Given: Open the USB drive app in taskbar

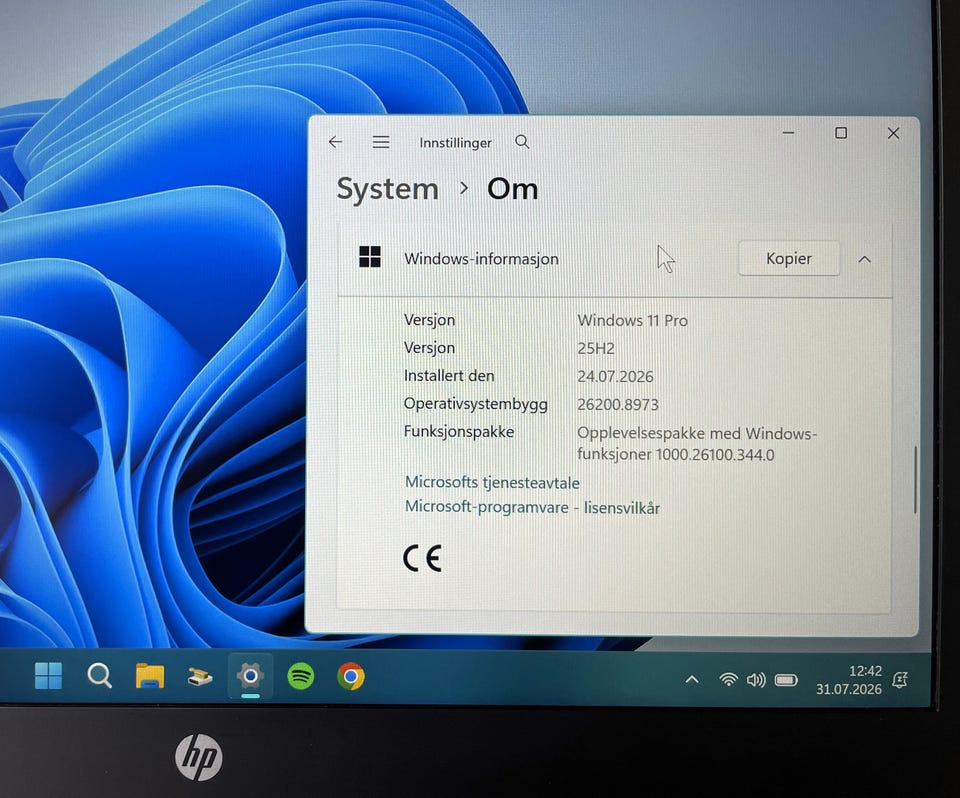Looking at the screenshot, I should pyautogui.click(x=200, y=677).
